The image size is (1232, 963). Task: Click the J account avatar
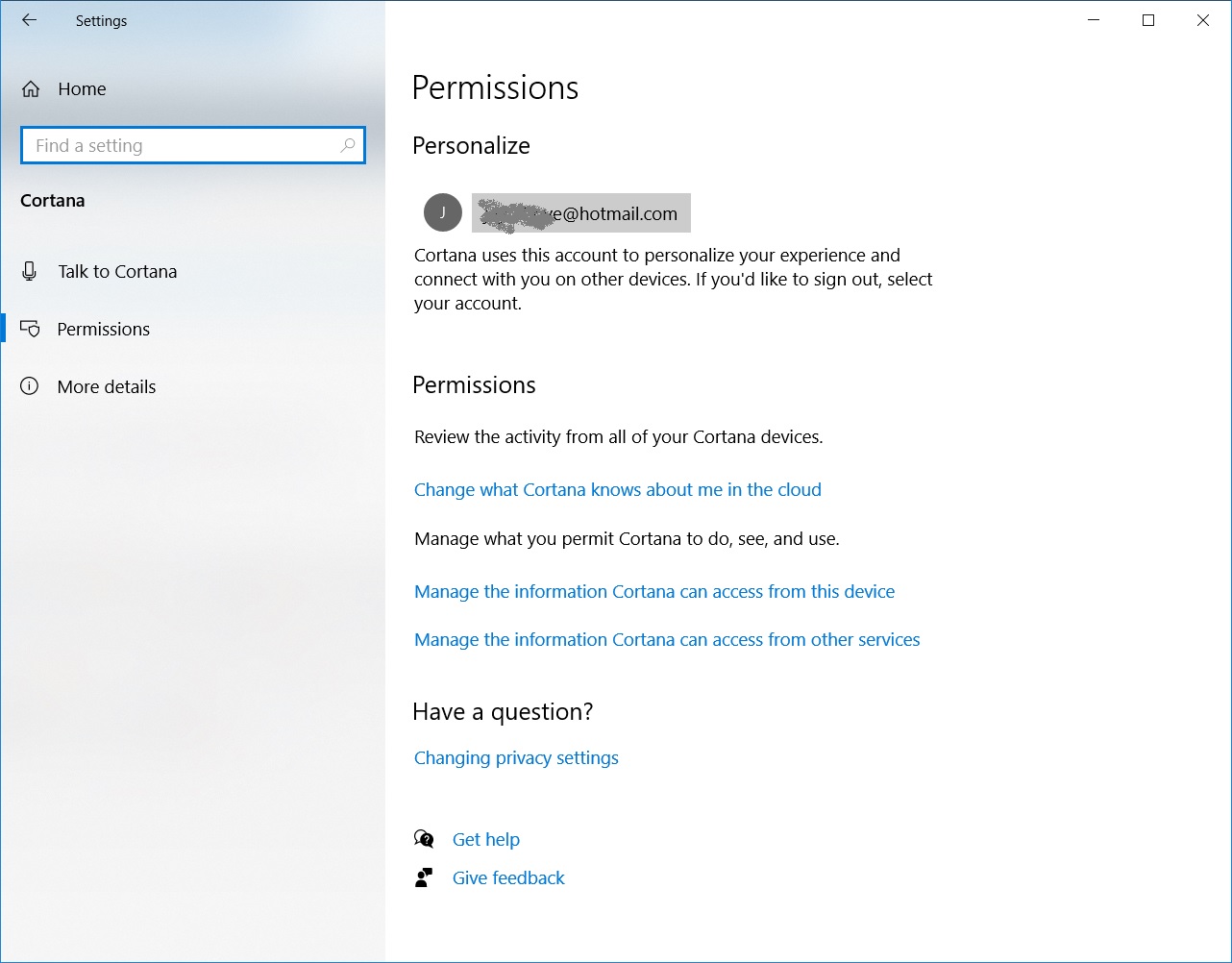coord(443,212)
